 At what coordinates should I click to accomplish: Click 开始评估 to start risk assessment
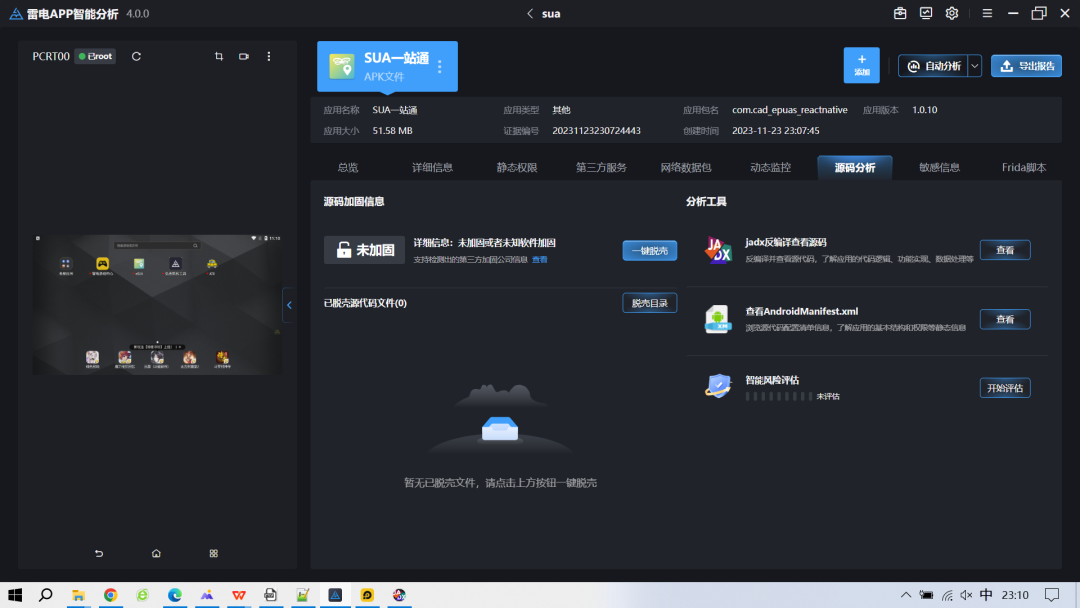coord(1005,388)
